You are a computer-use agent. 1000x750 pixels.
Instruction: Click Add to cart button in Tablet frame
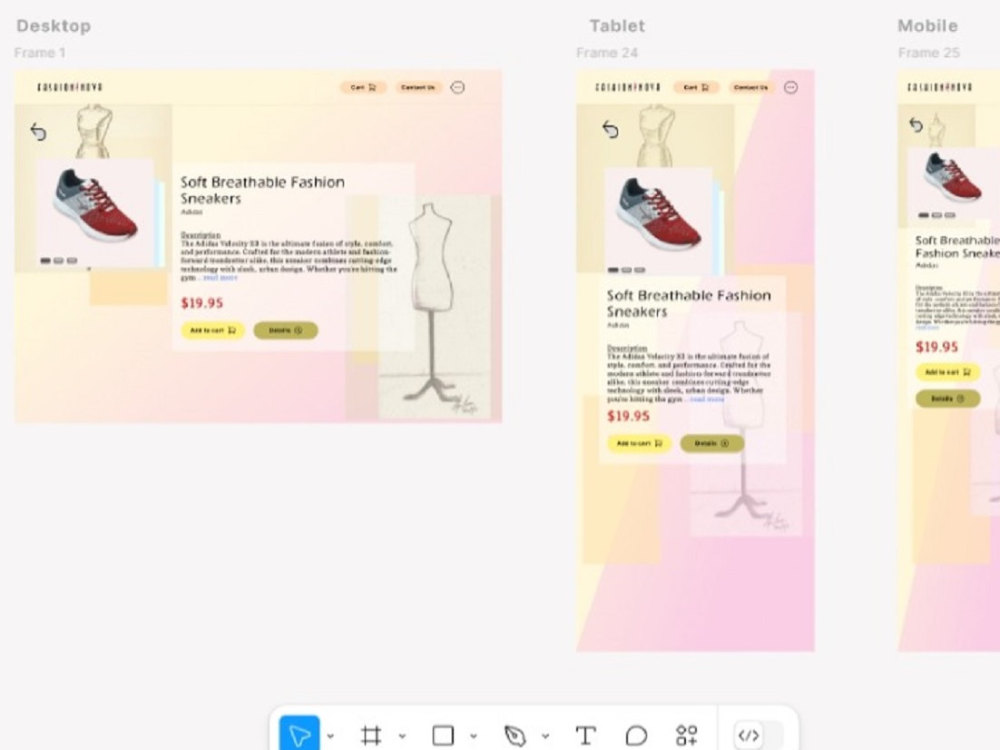point(639,443)
